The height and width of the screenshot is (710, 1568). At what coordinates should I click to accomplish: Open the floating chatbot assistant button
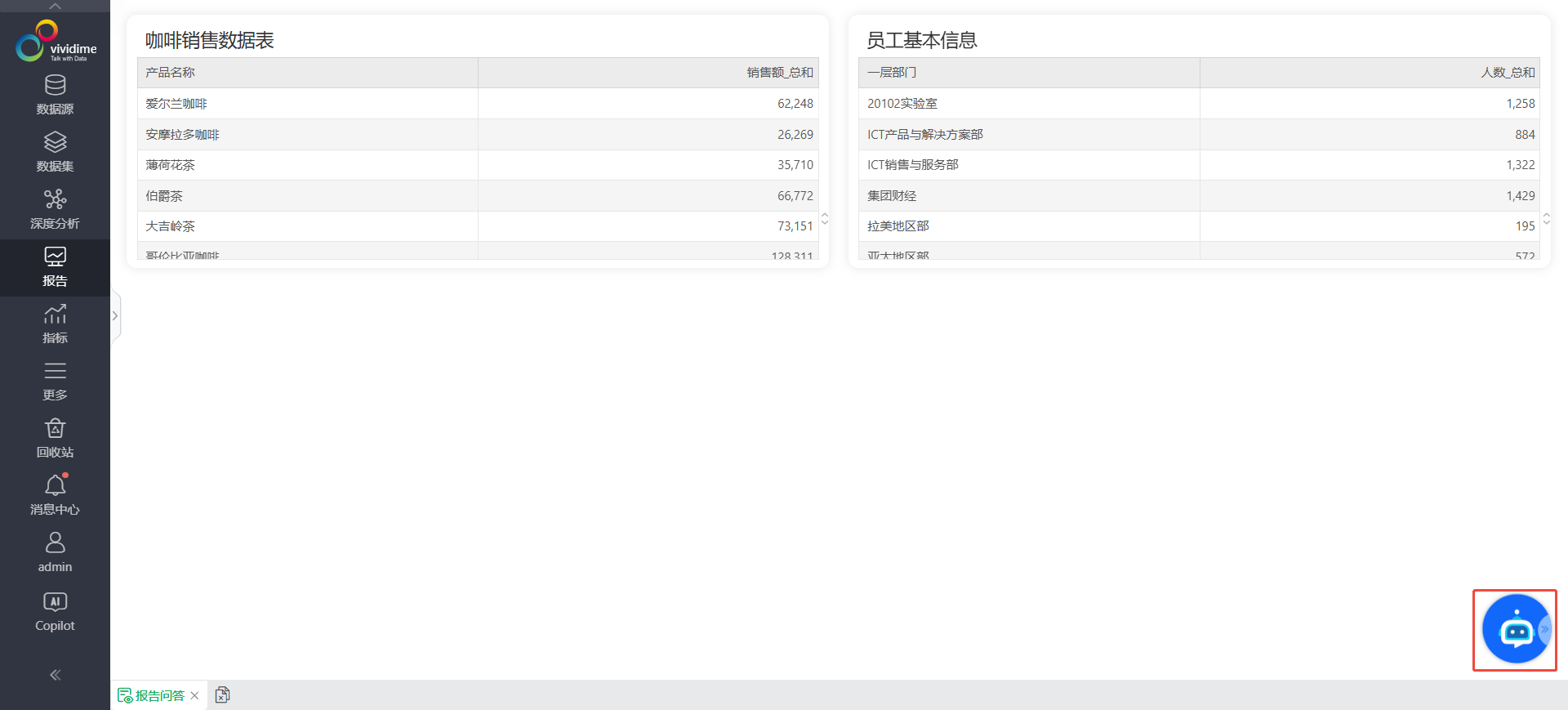click(x=1516, y=630)
